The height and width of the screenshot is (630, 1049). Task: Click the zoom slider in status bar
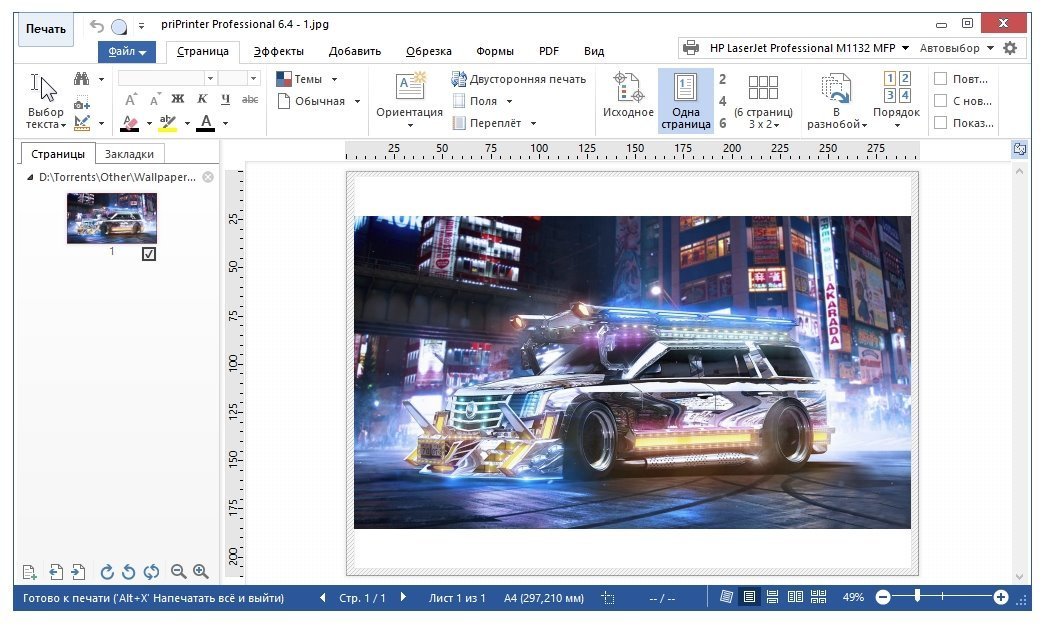(x=917, y=597)
